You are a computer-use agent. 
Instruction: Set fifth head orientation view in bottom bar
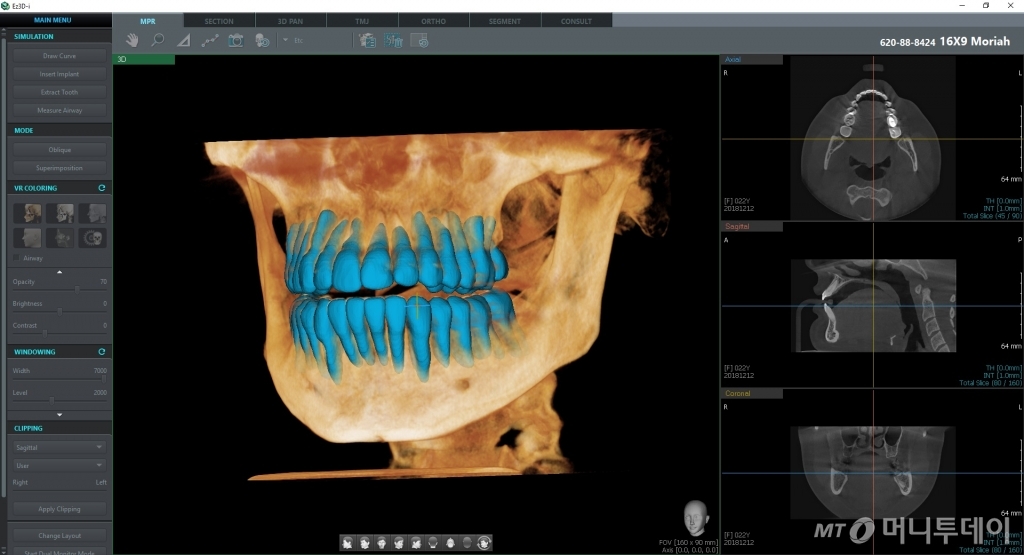click(x=415, y=543)
